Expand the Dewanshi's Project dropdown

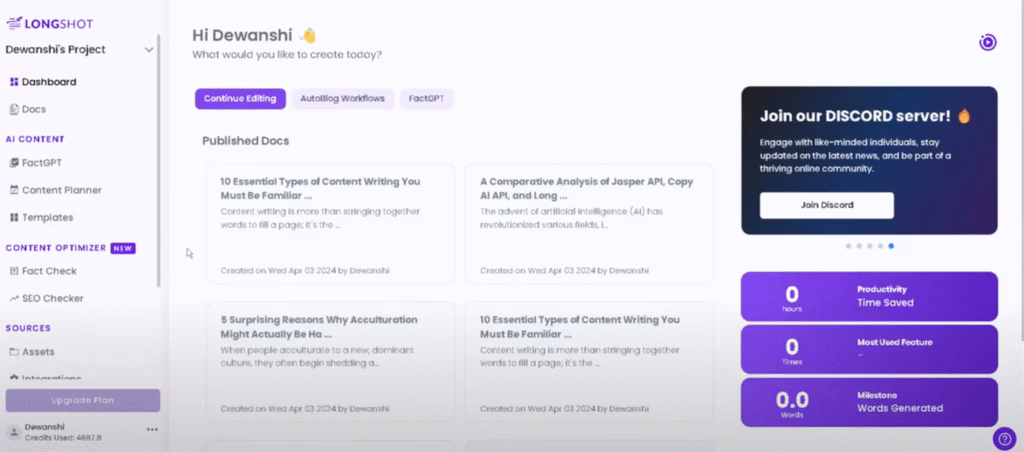pos(149,49)
